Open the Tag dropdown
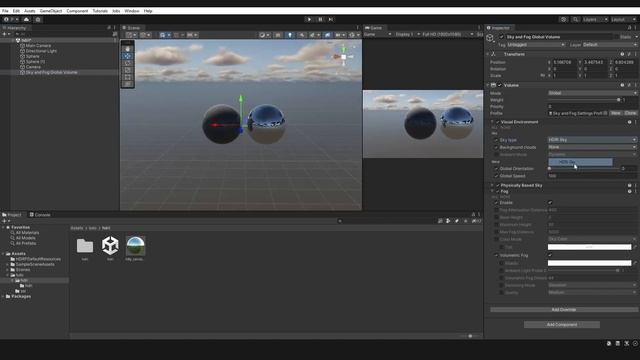The width and height of the screenshot is (640, 360). 536,44
